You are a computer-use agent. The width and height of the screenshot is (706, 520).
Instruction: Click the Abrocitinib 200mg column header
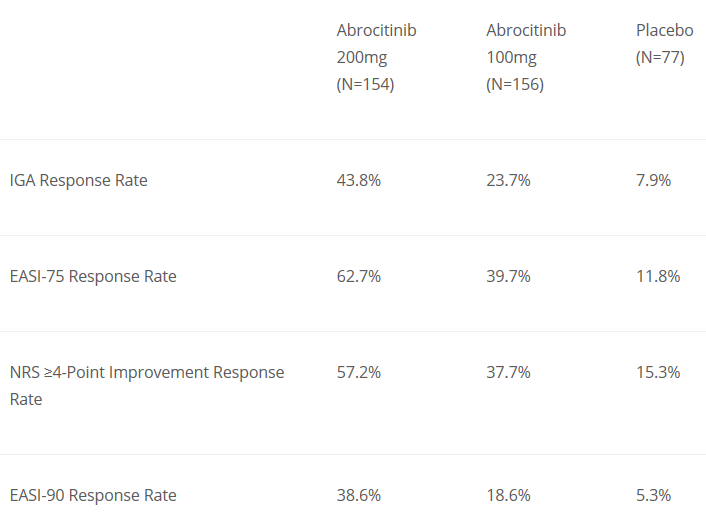(x=376, y=44)
